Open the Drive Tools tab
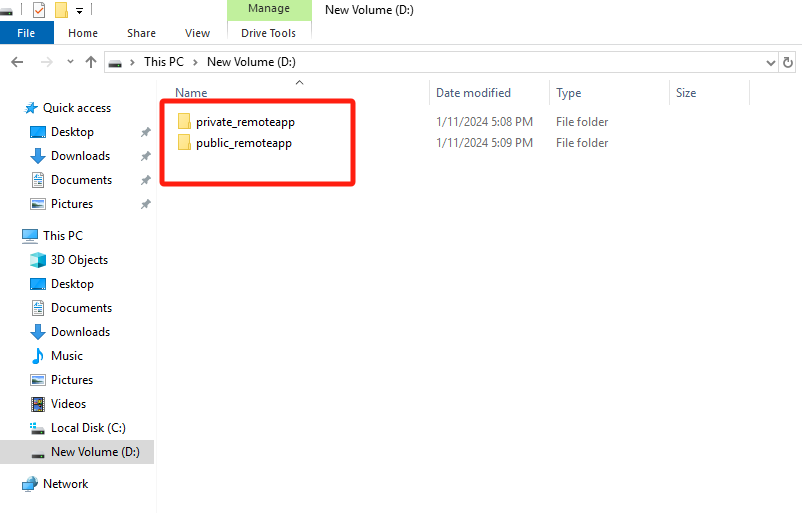The width and height of the screenshot is (802, 513). [268, 33]
